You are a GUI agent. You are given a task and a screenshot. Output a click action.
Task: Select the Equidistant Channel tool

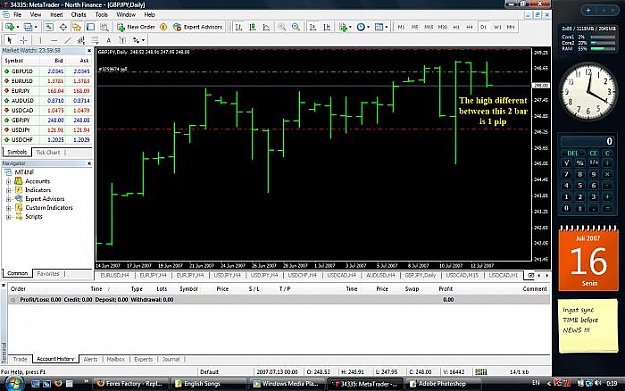81,40
